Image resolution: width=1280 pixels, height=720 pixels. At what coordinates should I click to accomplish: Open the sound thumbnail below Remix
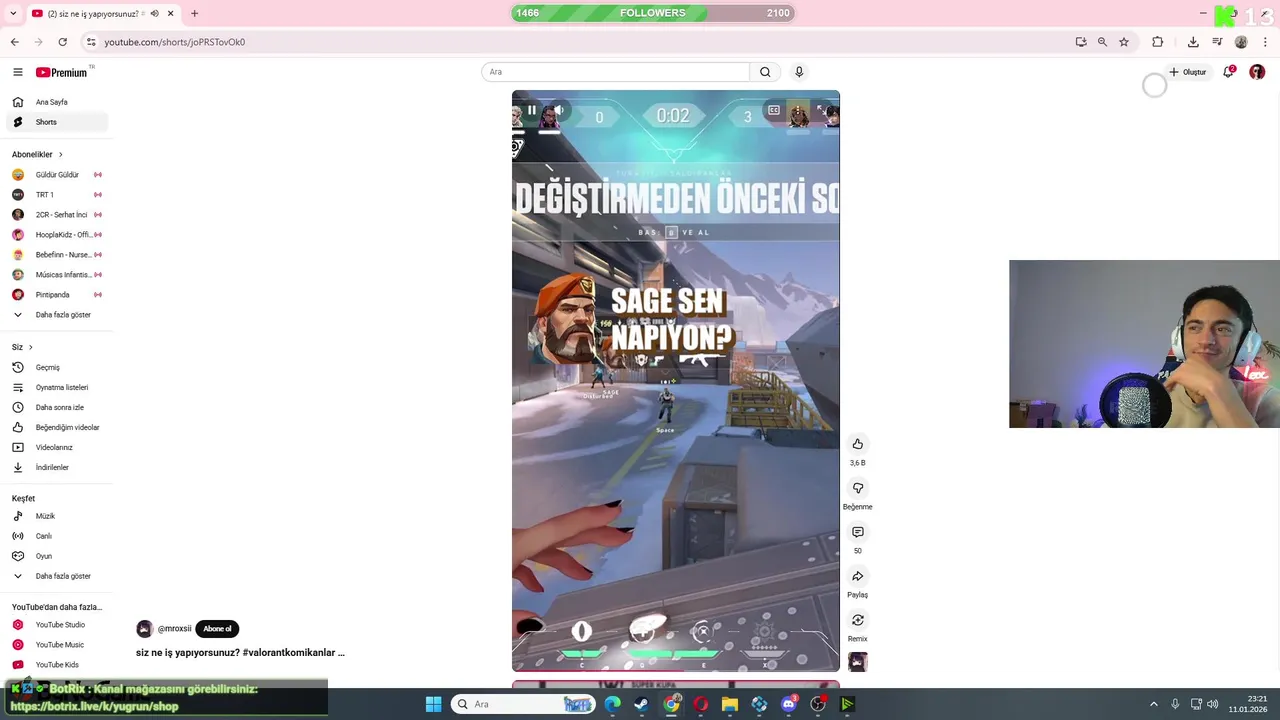tap(857, 662)
